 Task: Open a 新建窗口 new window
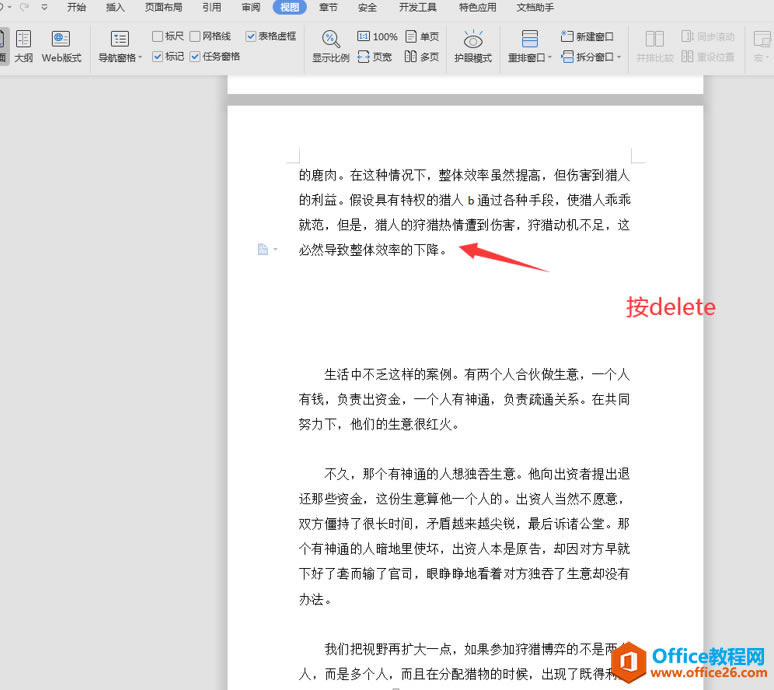tap(587, 36)
